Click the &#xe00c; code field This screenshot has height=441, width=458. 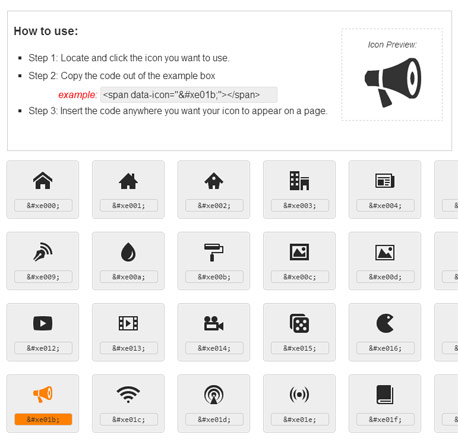(x=299, y=277)
